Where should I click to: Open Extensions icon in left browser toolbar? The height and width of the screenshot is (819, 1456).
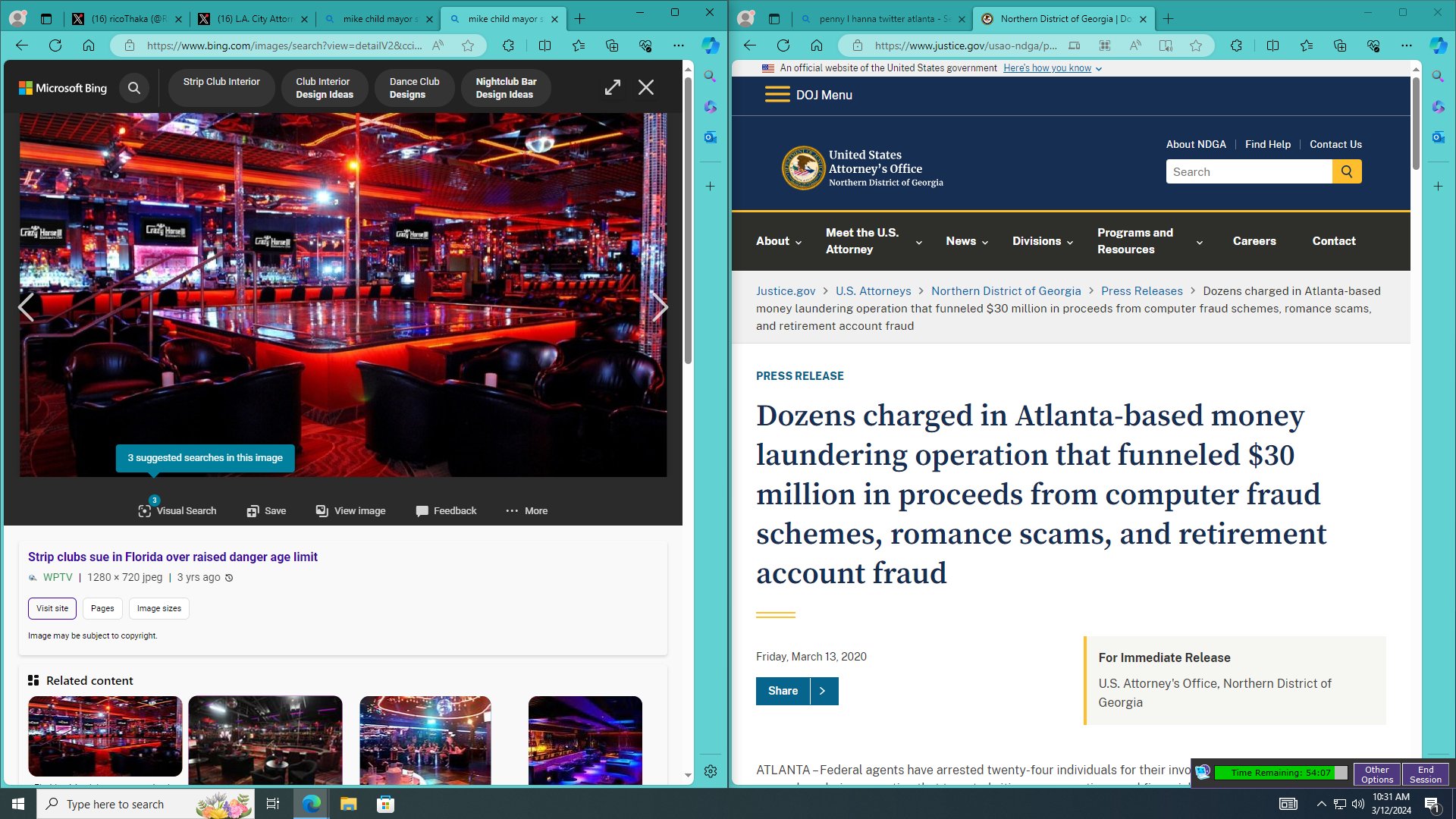[x=508, y=45]
